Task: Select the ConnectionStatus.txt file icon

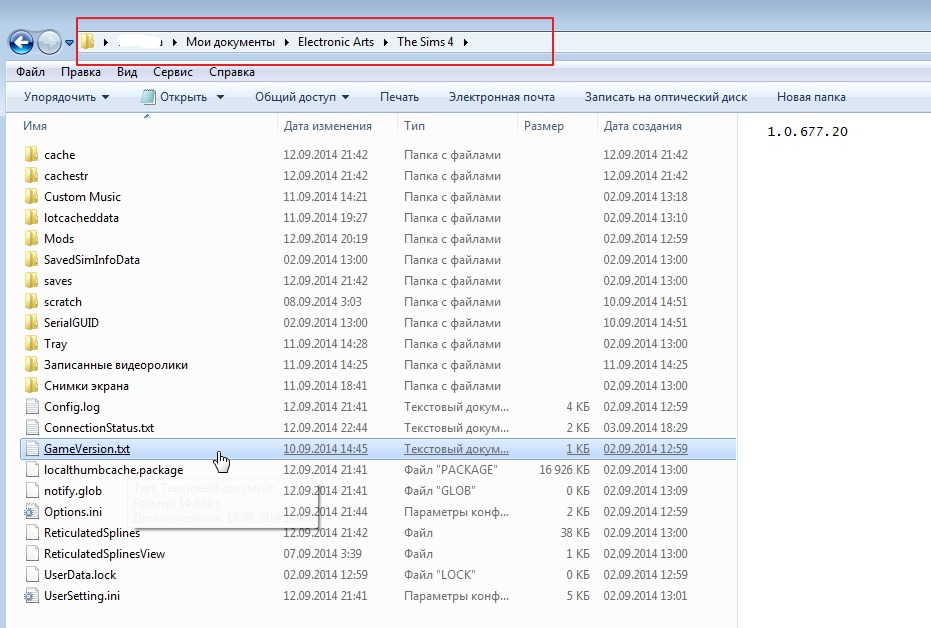Action: 32,427
